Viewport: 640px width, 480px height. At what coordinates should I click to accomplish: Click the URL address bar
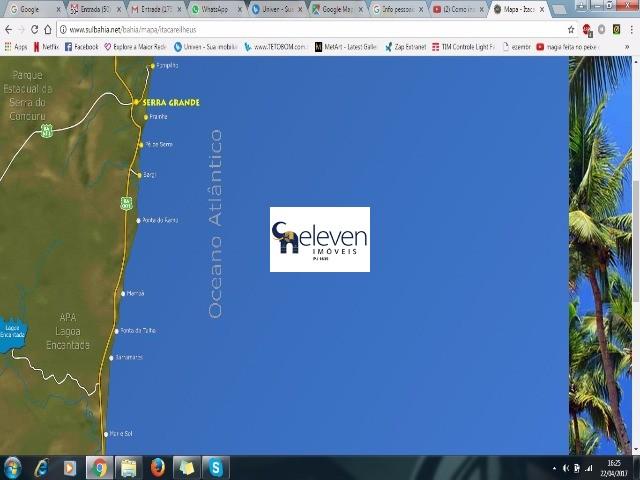tap(300, 30)
